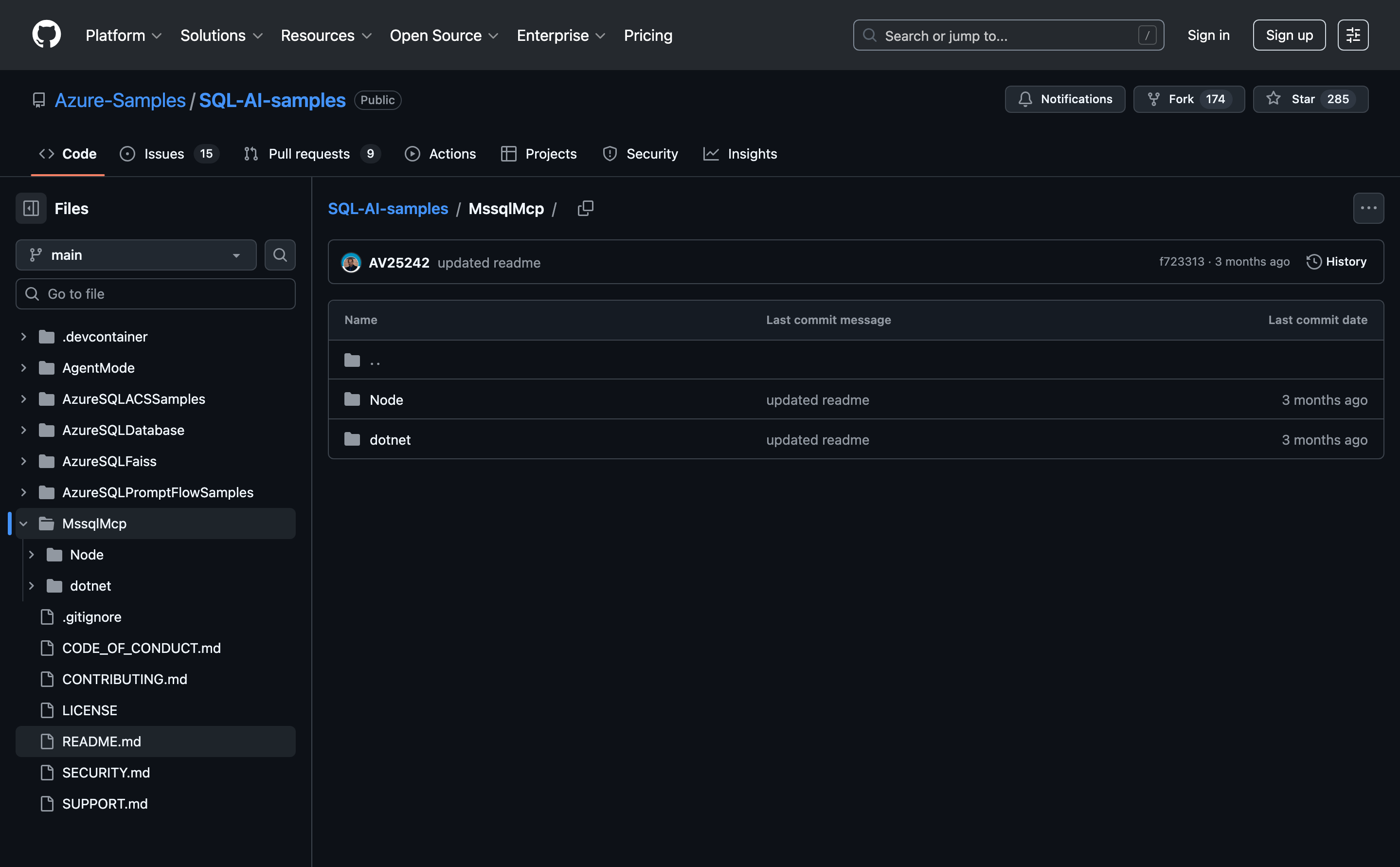Click the Go to file input

[x=155, y=293]
